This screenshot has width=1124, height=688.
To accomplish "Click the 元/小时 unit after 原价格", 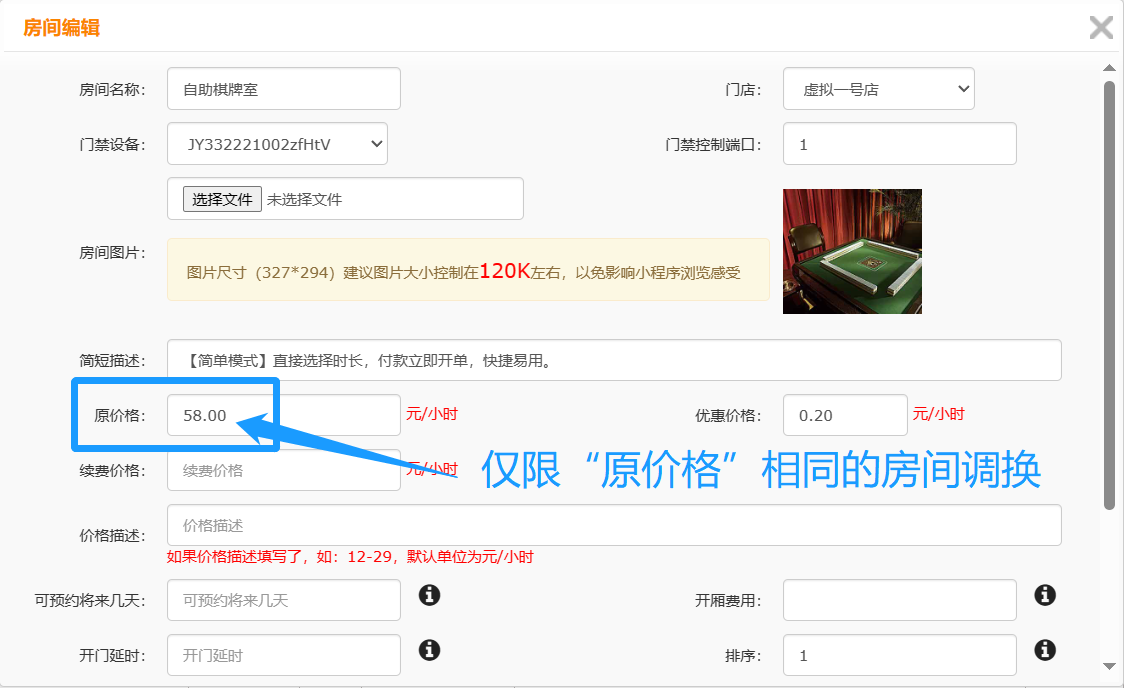I will tap(432, 414).
